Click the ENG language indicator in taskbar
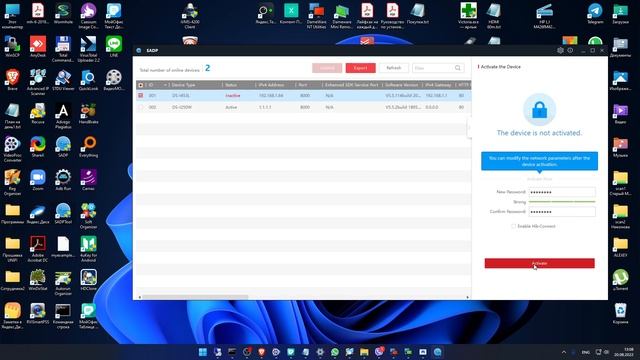Screen dimensions: 640x360 [586, 352]
